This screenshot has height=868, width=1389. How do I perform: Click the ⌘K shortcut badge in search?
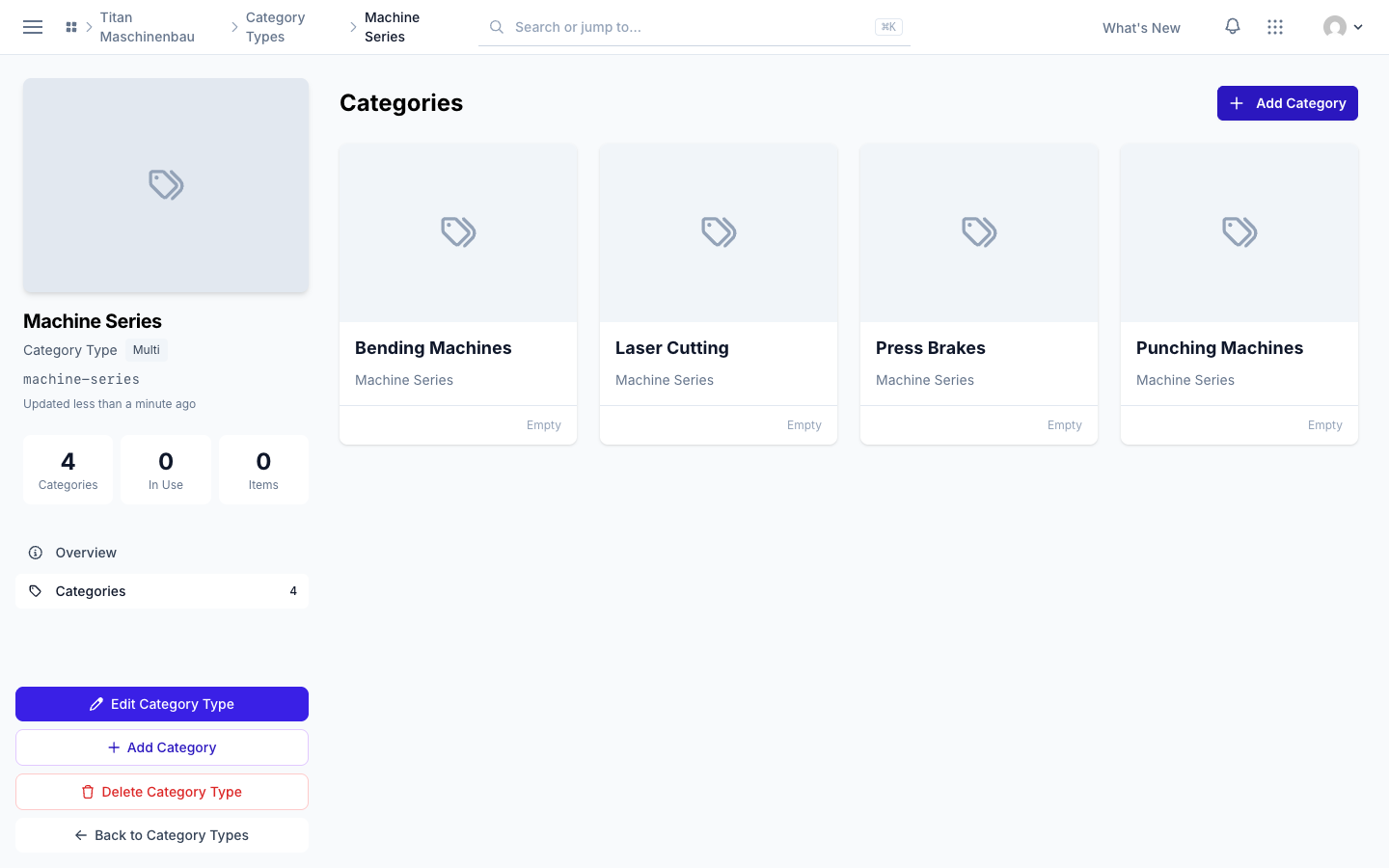[888, 27]
